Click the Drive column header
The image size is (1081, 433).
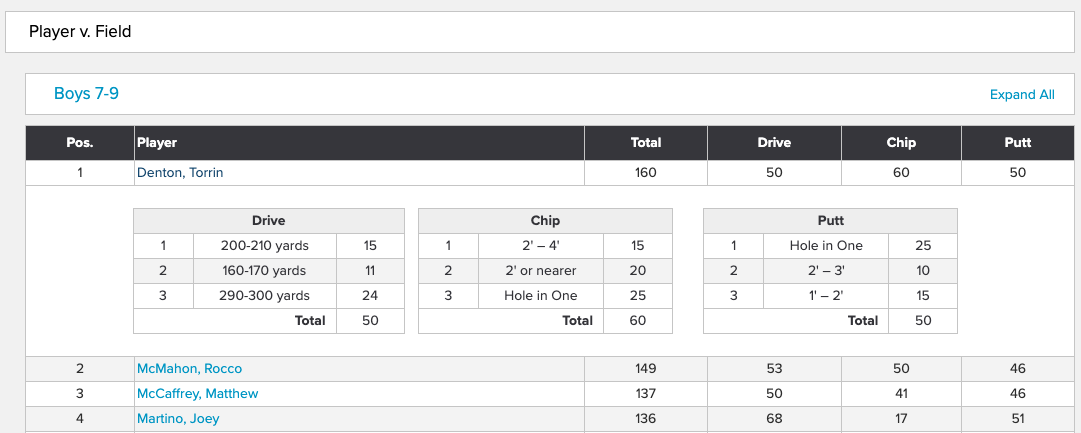[x=774, y=143]
